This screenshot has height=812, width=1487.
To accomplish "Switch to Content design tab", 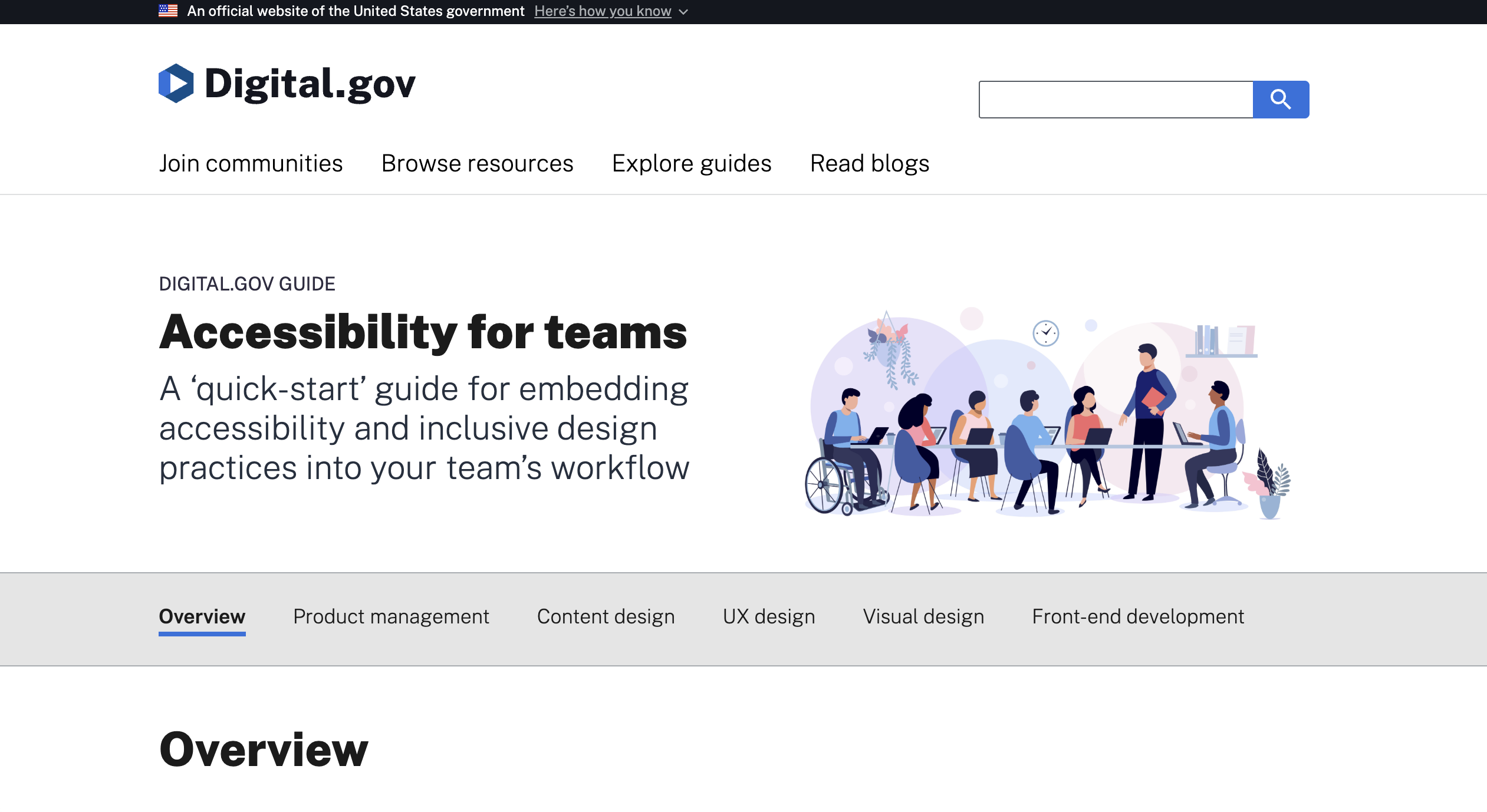I will pyautogui.click(x=606, y=616).
